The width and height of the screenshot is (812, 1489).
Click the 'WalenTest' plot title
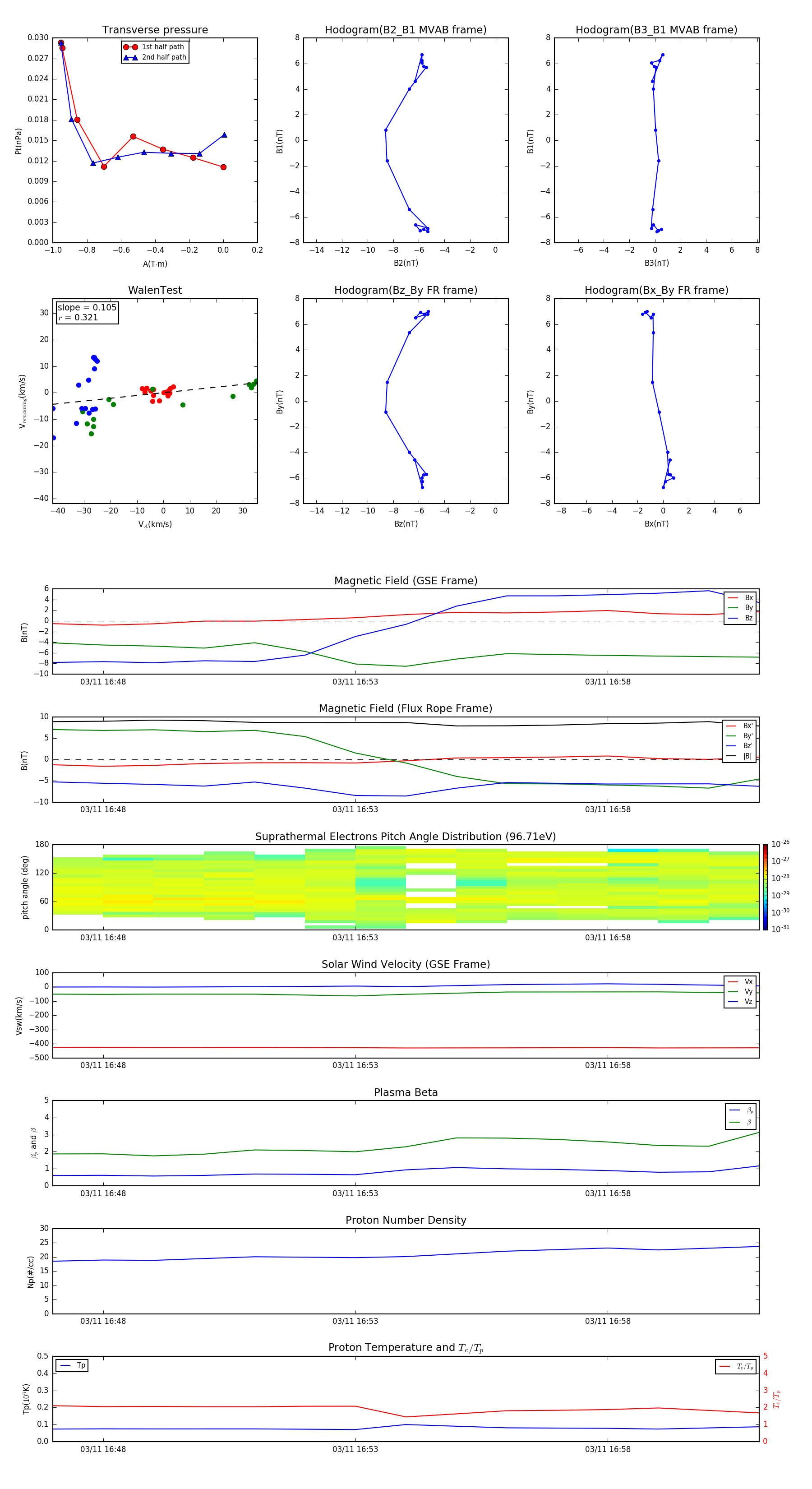point(155,290)
